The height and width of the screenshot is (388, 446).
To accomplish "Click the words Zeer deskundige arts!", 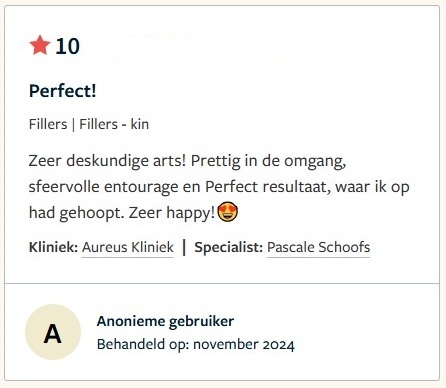I will [107, 161].
